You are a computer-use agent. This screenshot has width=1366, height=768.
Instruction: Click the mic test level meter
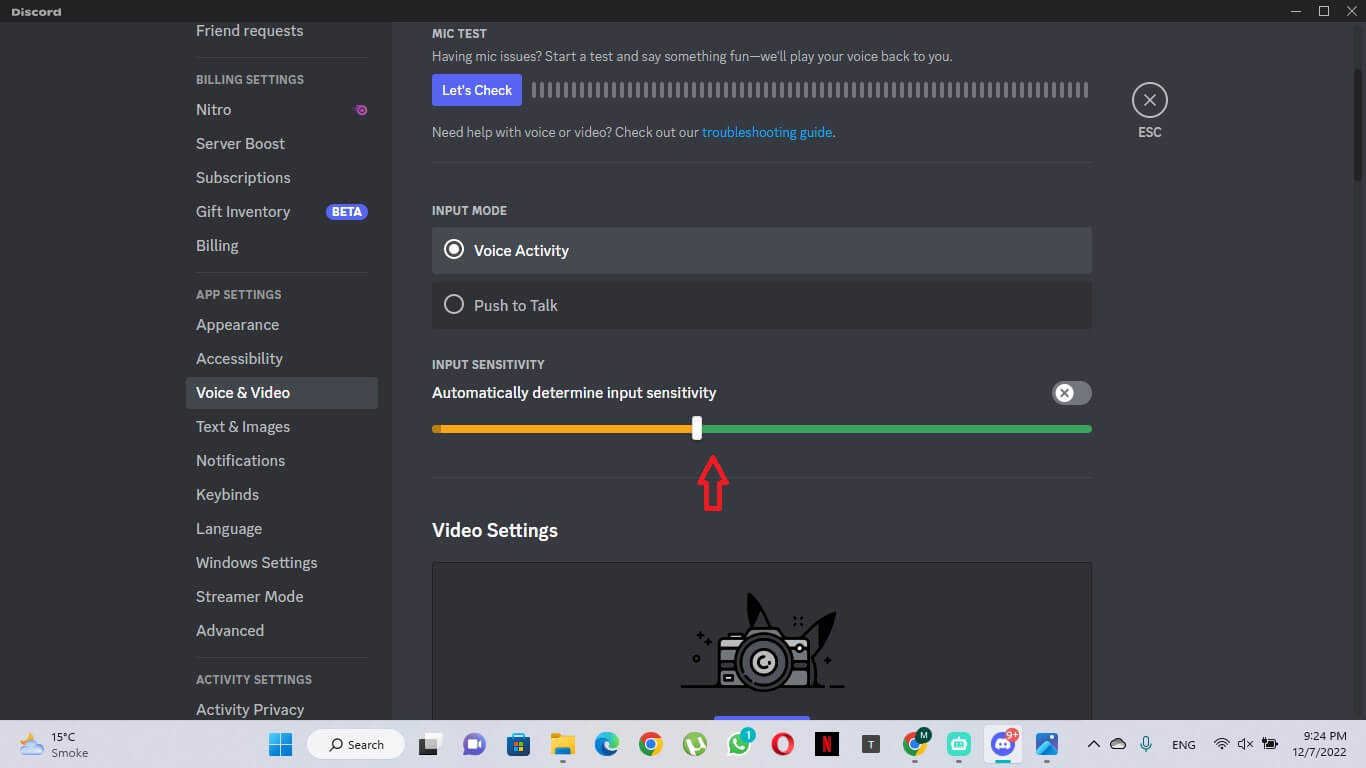pyautogui.click(x=809, y=90)
